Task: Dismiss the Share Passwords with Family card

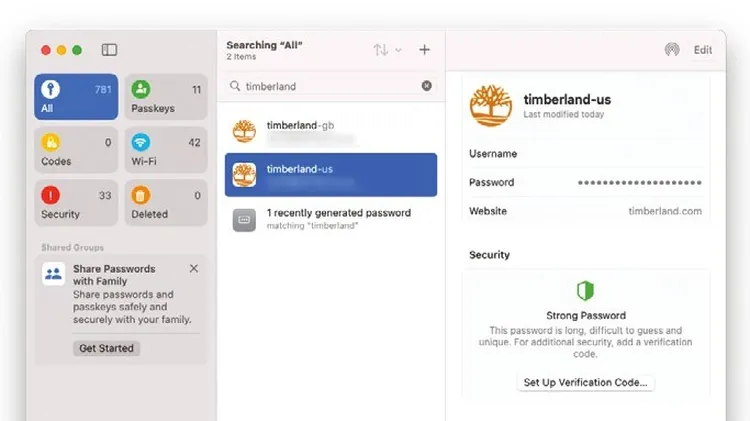Action: coord(194,268)
